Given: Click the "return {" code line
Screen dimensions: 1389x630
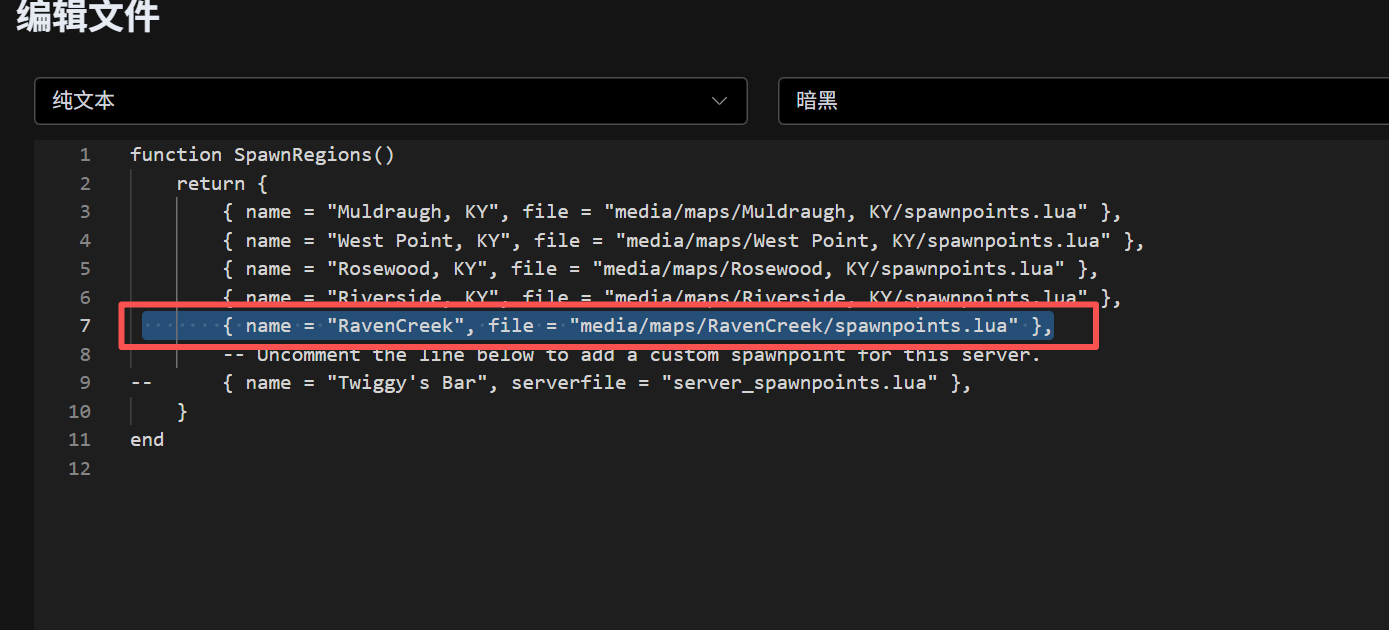Looking at the screenshot, I should coord(222,184).
